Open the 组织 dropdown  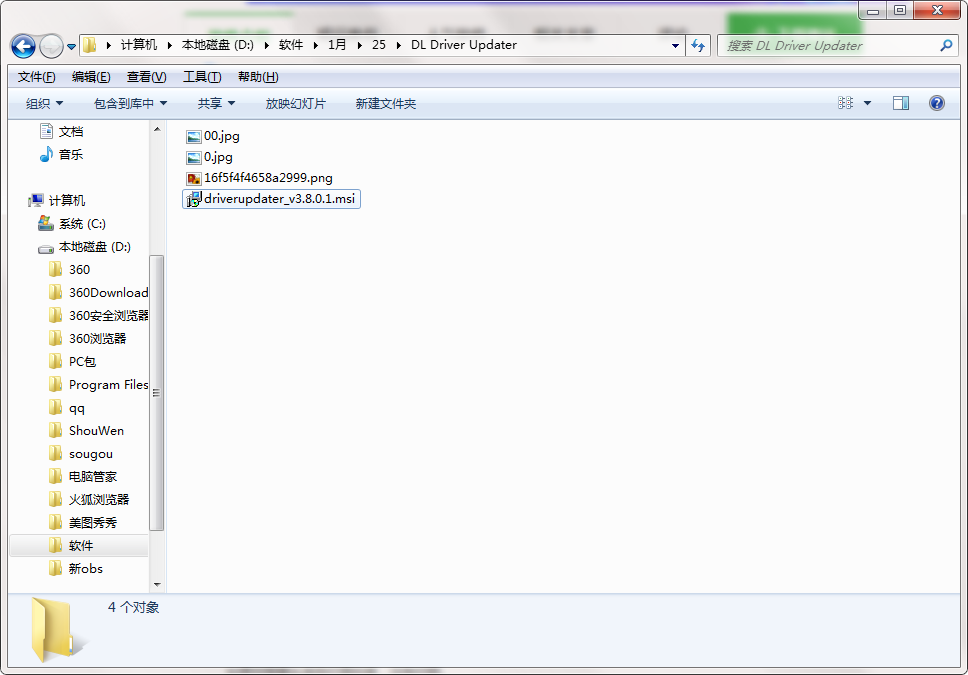[x=44, y=104]
